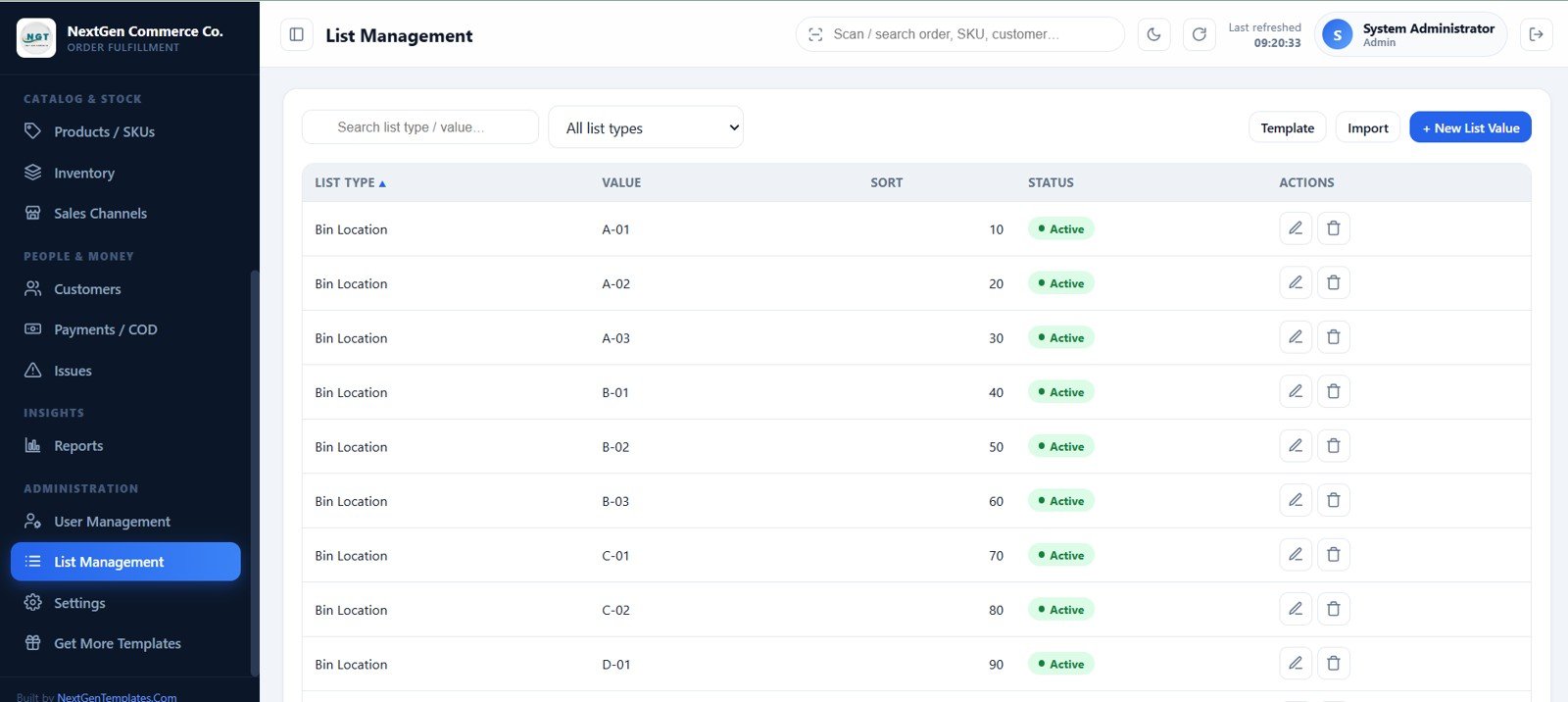Click the logout icon
1568x702 pixels.
click(1536, 34)
